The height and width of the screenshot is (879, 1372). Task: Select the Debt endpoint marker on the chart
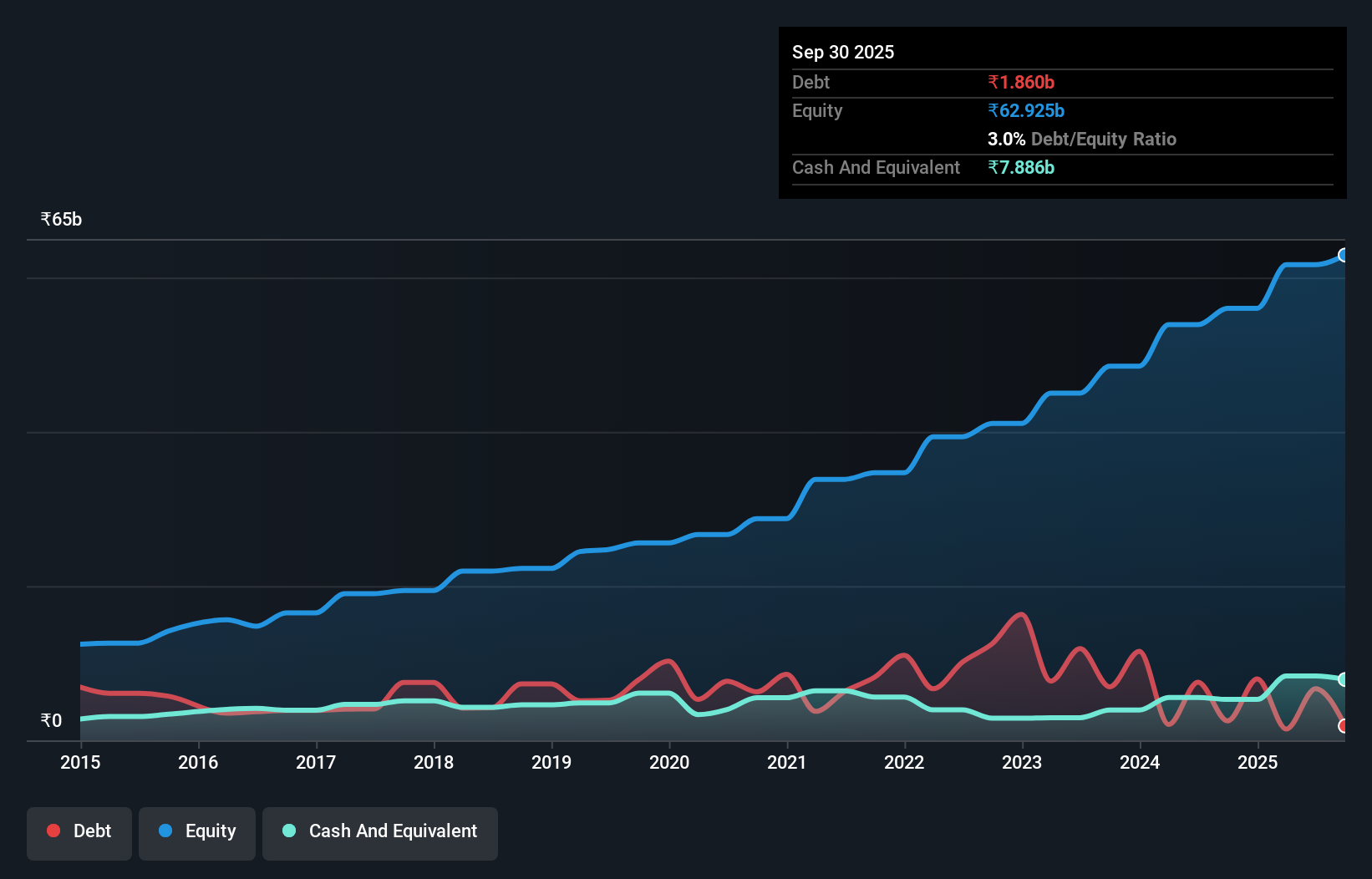point(1344,727)
